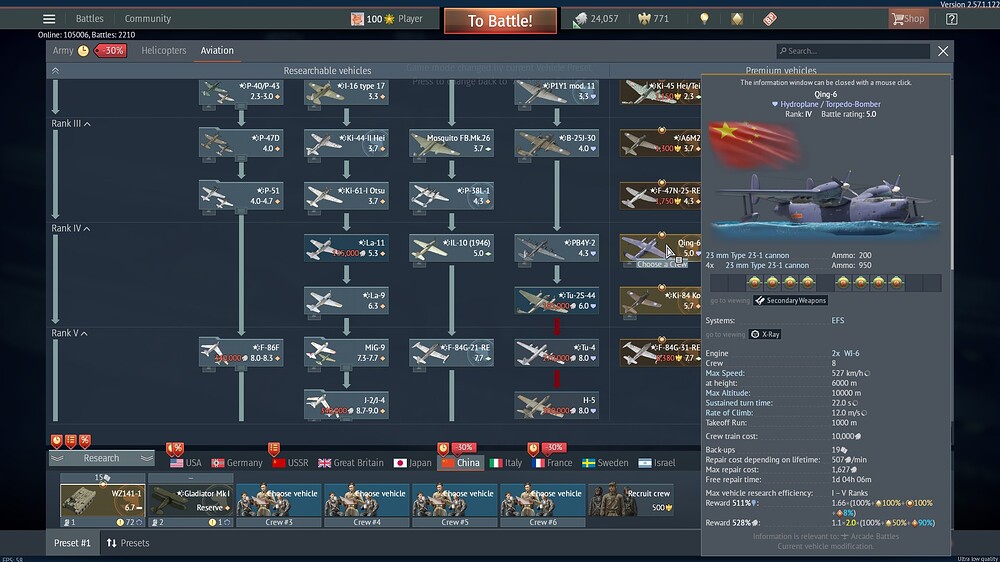This screenshot has width=1000, height=562.
Task: Open the Research dropdown
Action: click(101, 458)
